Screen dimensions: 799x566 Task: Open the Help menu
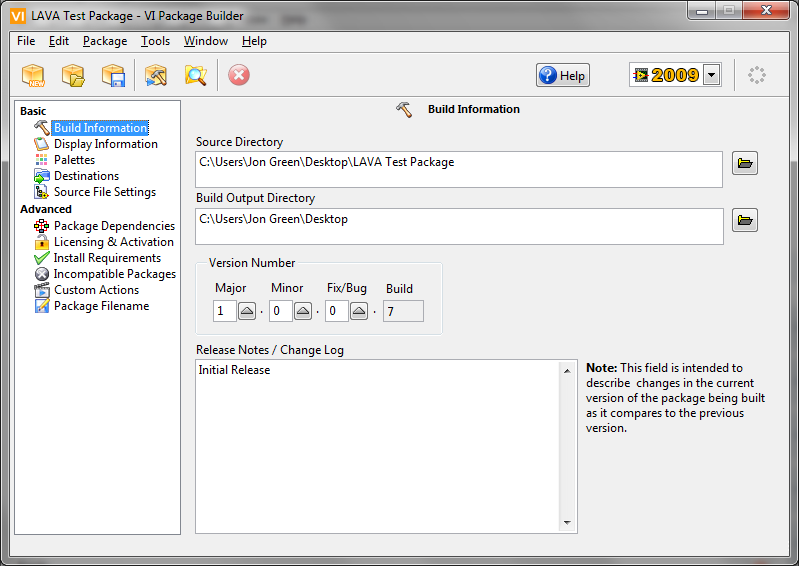[x=254, y=41]
